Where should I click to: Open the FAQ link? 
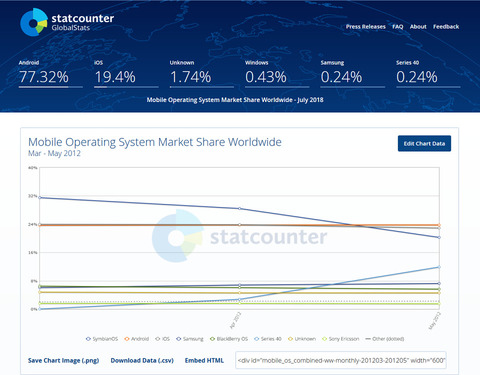pos(398,27)
